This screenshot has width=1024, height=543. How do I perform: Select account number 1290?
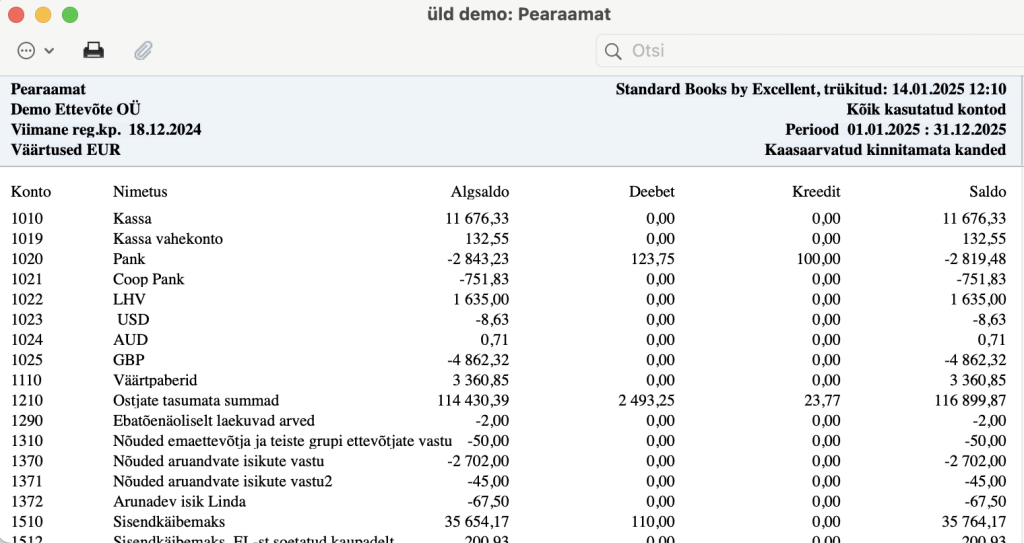[x=27, y=421]
